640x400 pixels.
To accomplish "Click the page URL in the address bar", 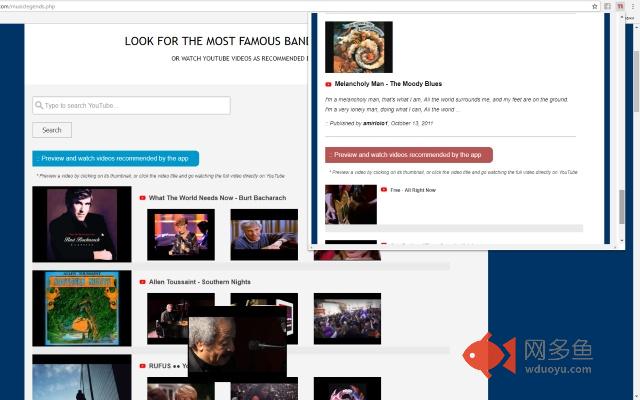I will 28,6.
